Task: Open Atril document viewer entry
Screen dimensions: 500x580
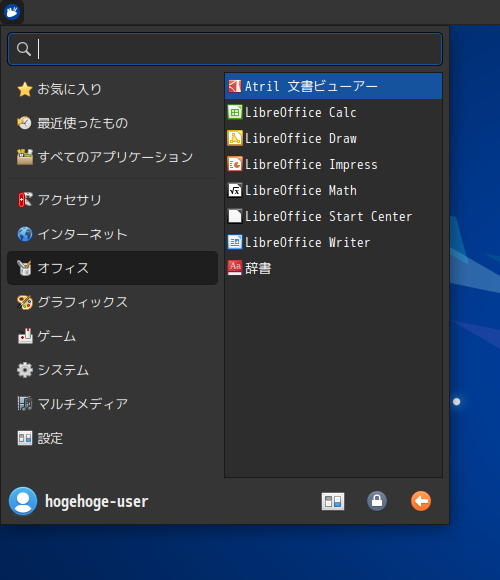Action: [333, 86]
